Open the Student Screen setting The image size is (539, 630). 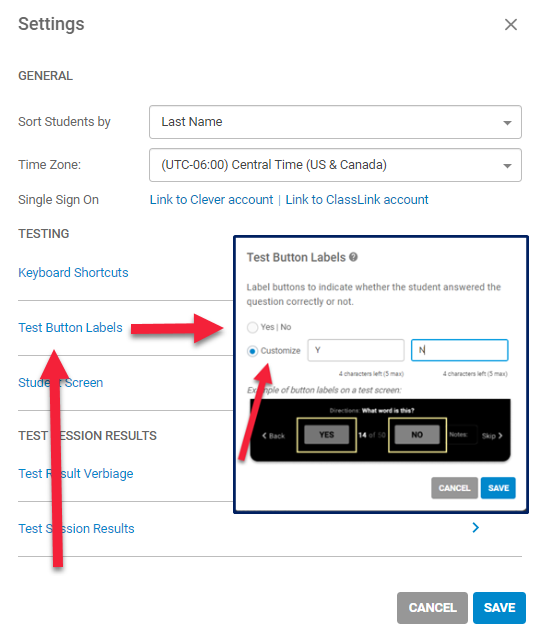[x=61, y=383]
